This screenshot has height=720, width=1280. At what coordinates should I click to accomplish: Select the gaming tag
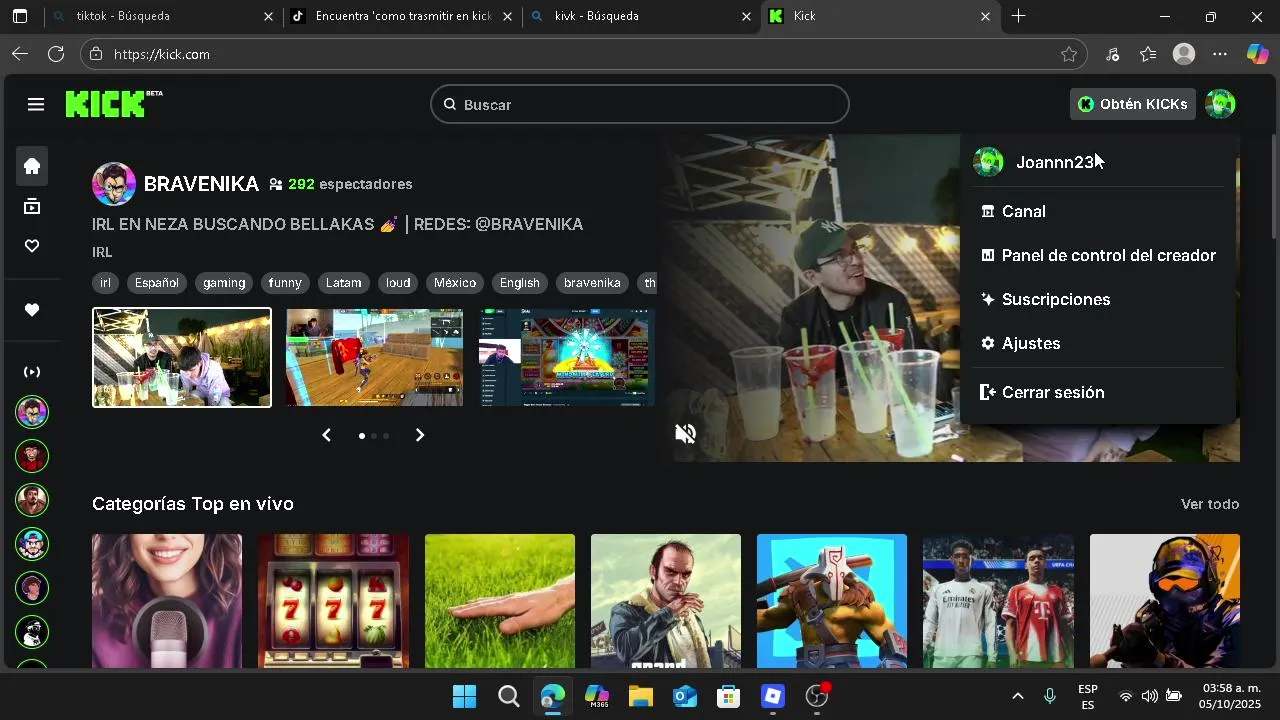pos(224,283)
